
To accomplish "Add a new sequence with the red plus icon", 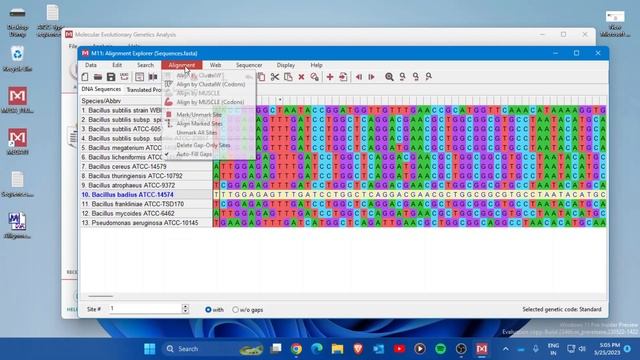I will point(330,77).
